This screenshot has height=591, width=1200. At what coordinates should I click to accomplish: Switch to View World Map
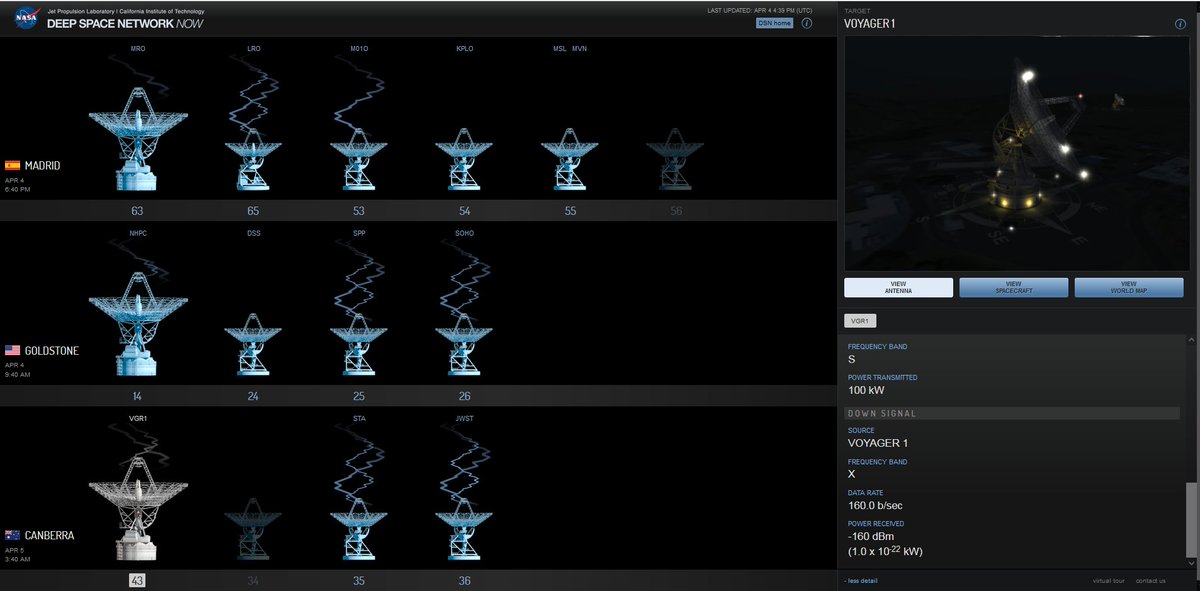click(x=1129, y=288)
